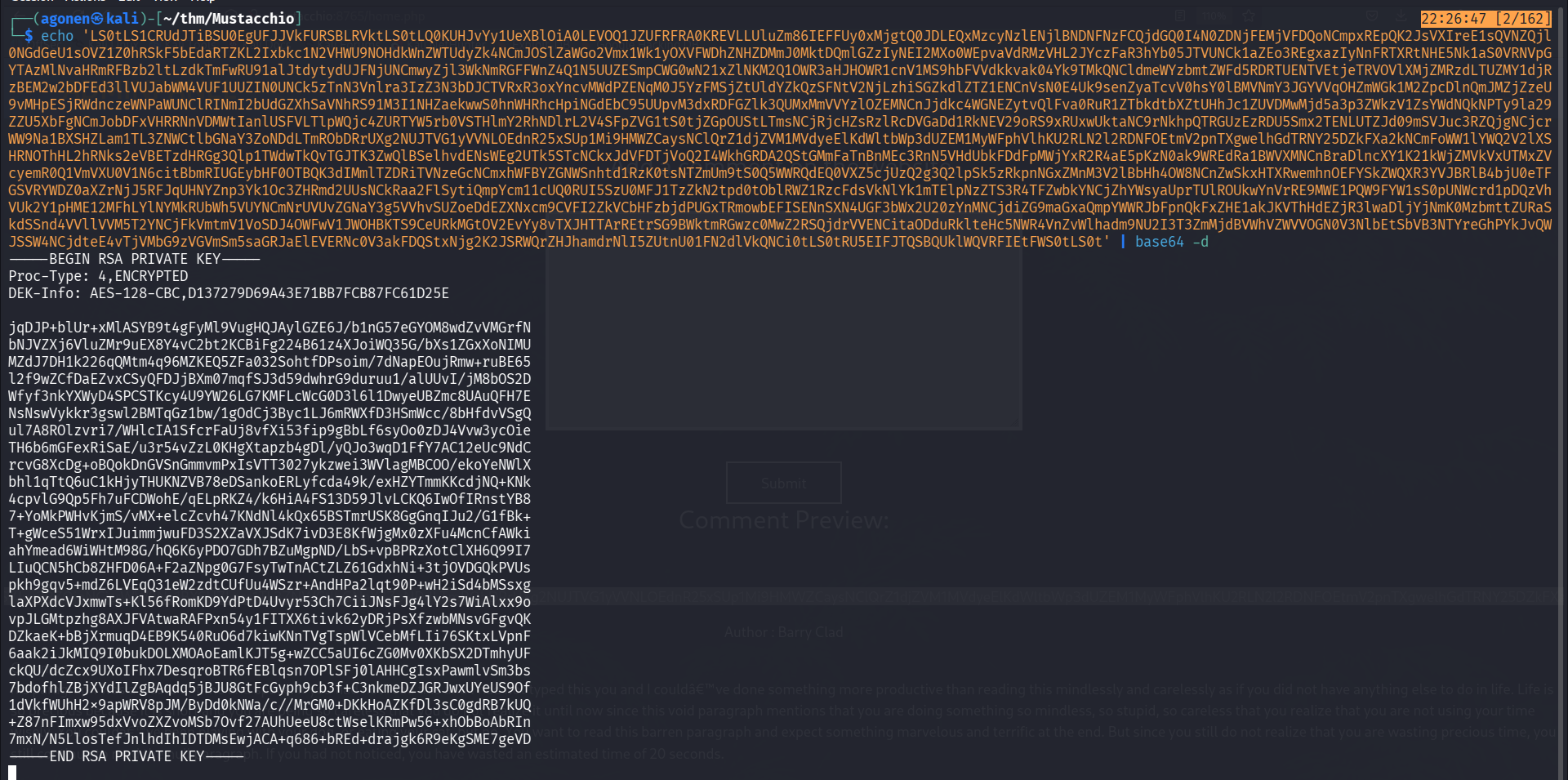
Task: Click the dollar sign prompt symbol
Action: click(29, 36)
